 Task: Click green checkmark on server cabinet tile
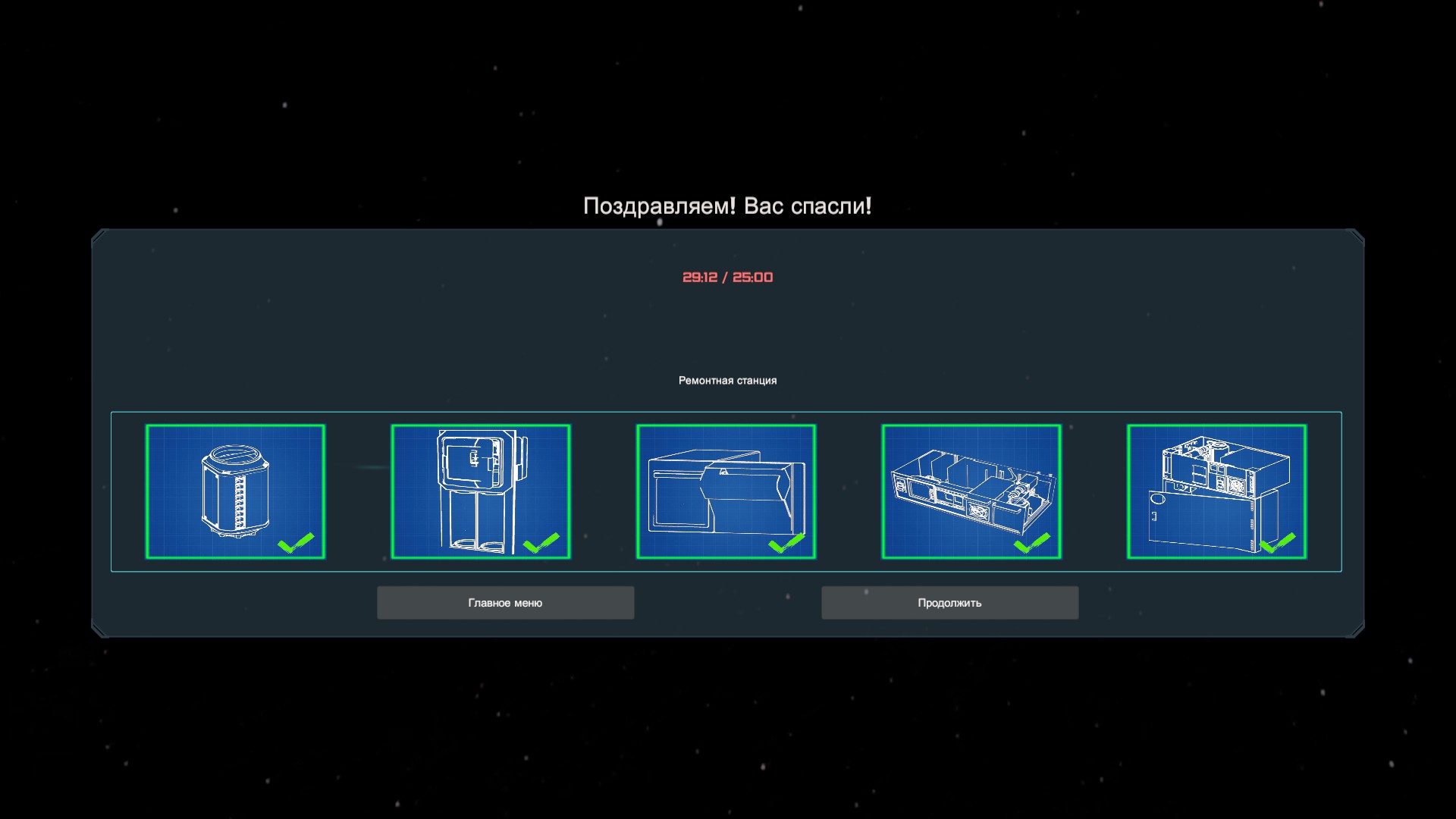coord(1278,543)
